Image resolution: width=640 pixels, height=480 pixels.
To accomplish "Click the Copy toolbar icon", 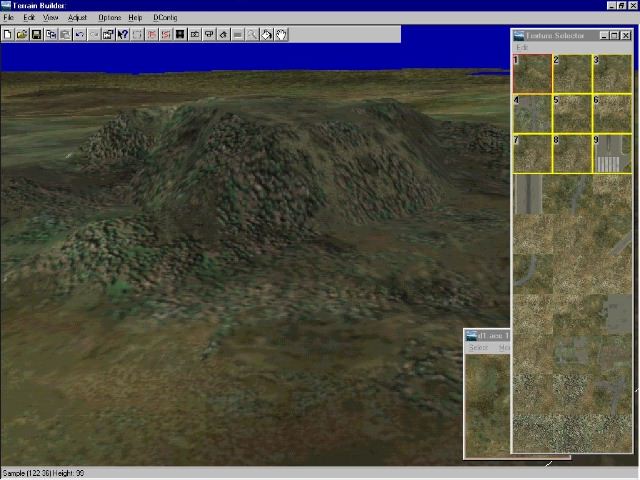I will coord(51,34).
